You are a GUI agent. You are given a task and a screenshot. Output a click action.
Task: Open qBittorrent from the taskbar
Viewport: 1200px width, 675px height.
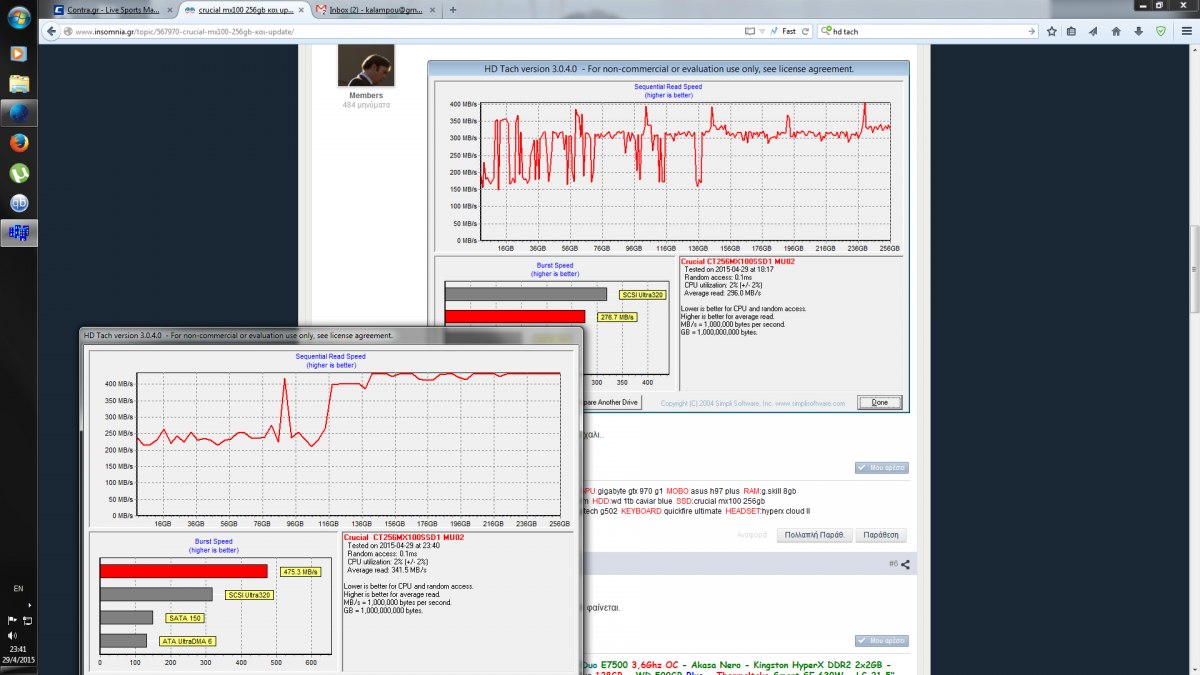tap(19, 203)
